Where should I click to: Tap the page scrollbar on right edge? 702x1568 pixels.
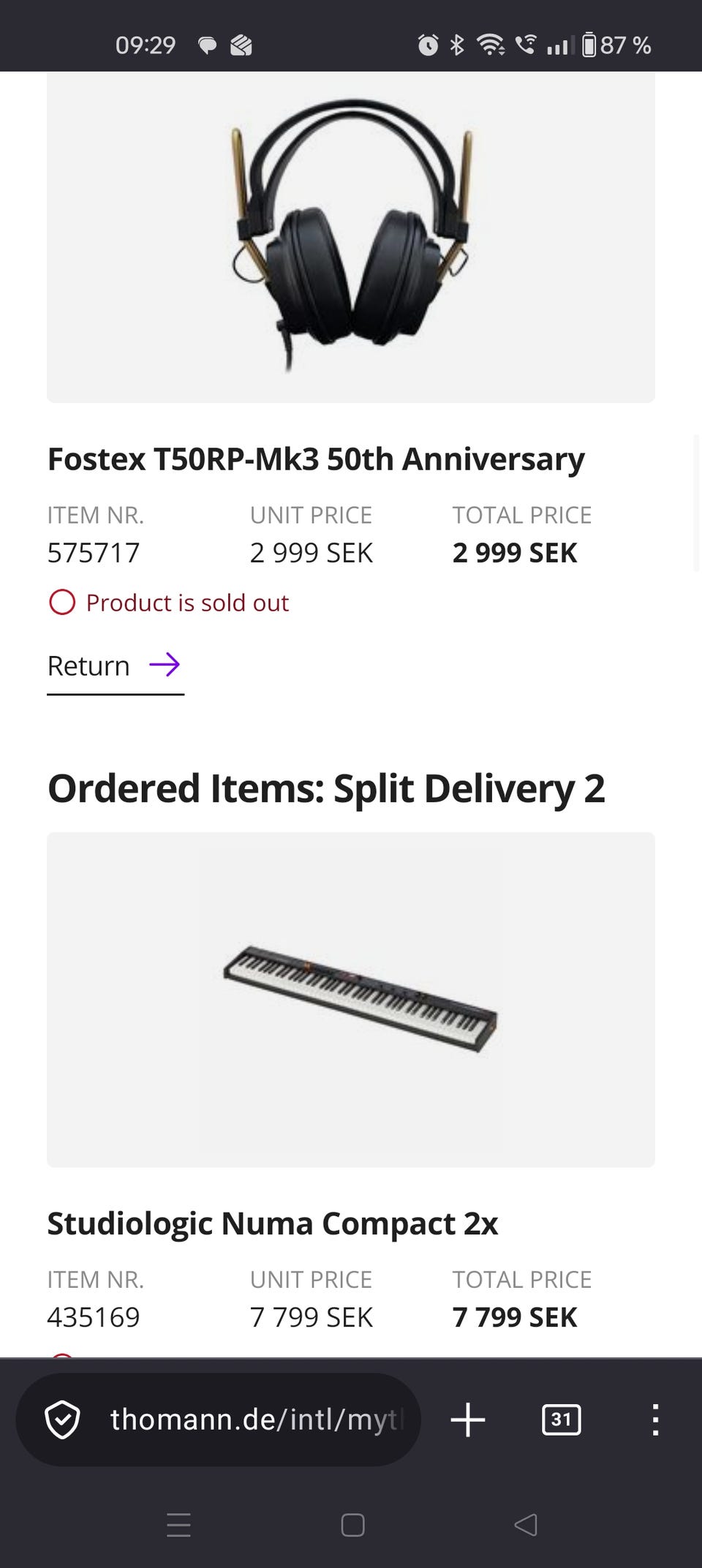(697, 503)
